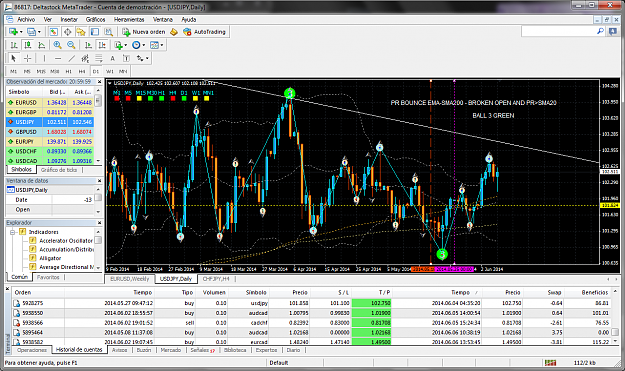The height and width of the screenshot is (371, 625).
Task: Open the Market Watch window toggle icon
Action: tap(53, 32)
